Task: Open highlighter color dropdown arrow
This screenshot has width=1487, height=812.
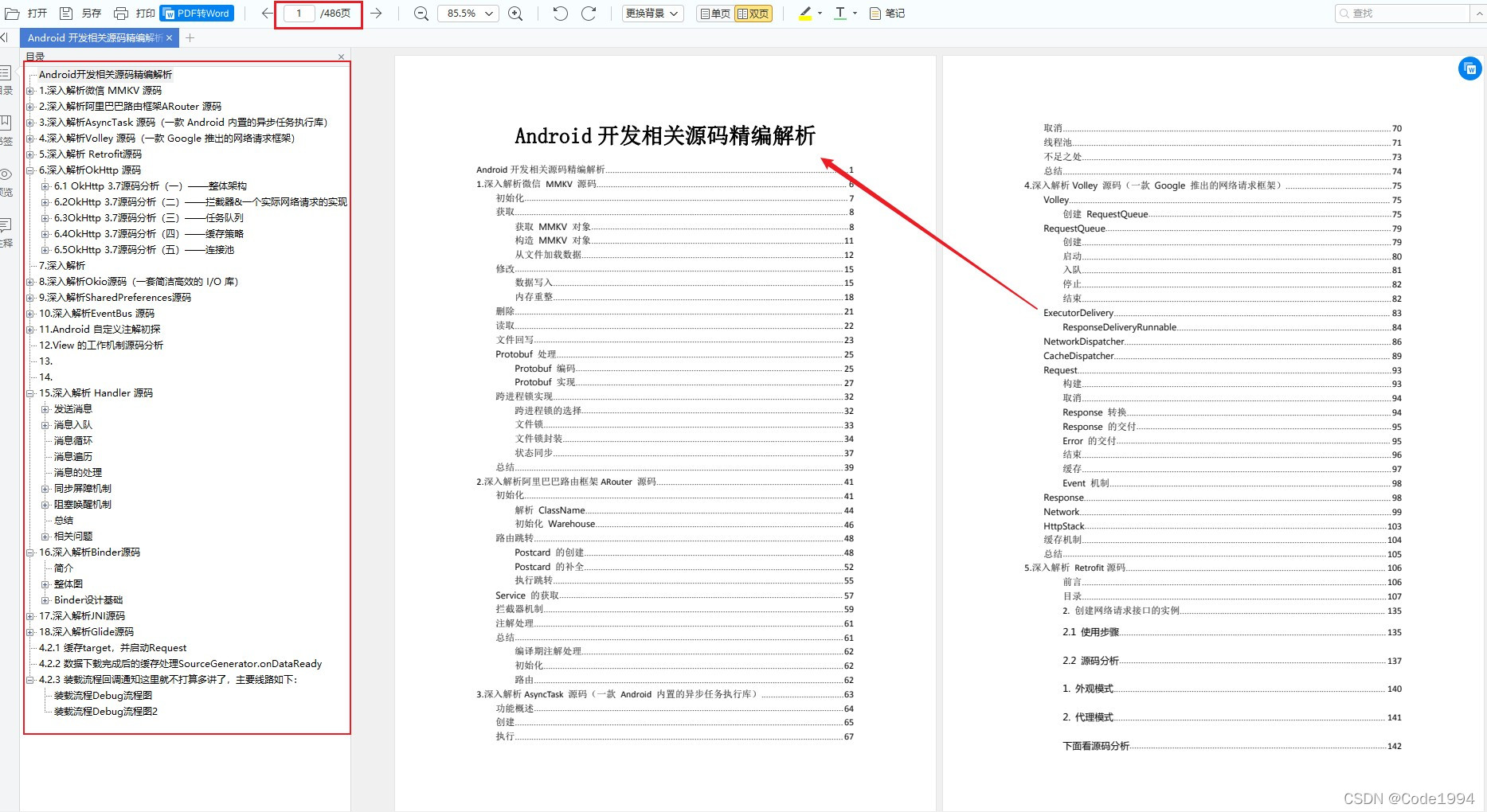Action: [x=820, y=14]
